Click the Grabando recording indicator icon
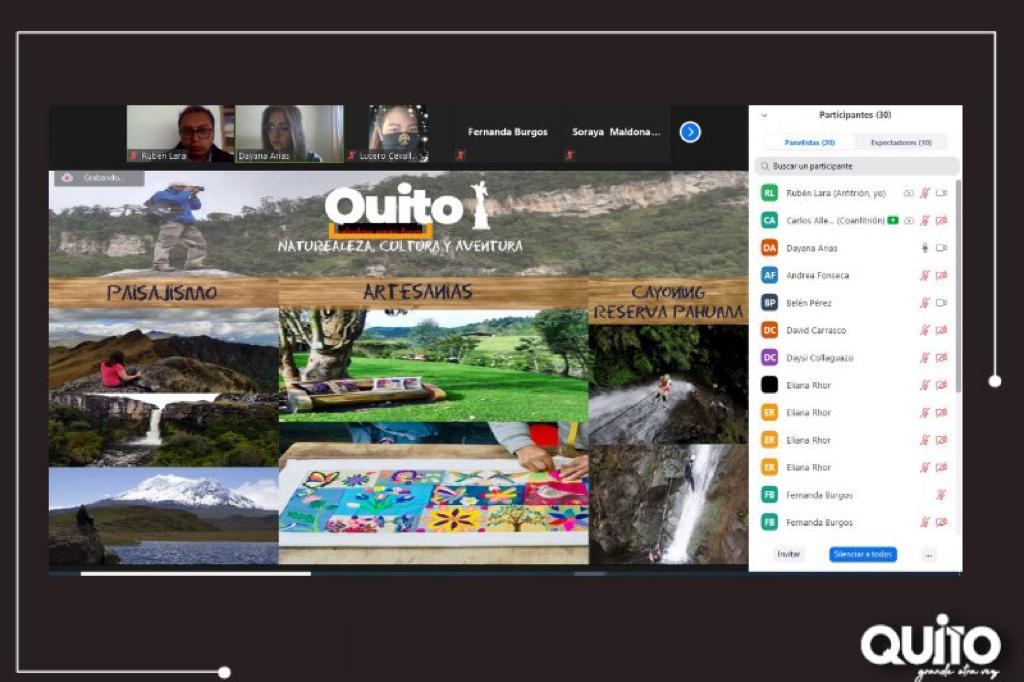Screen dimensions: 1024x682 (x=68, y=178)
